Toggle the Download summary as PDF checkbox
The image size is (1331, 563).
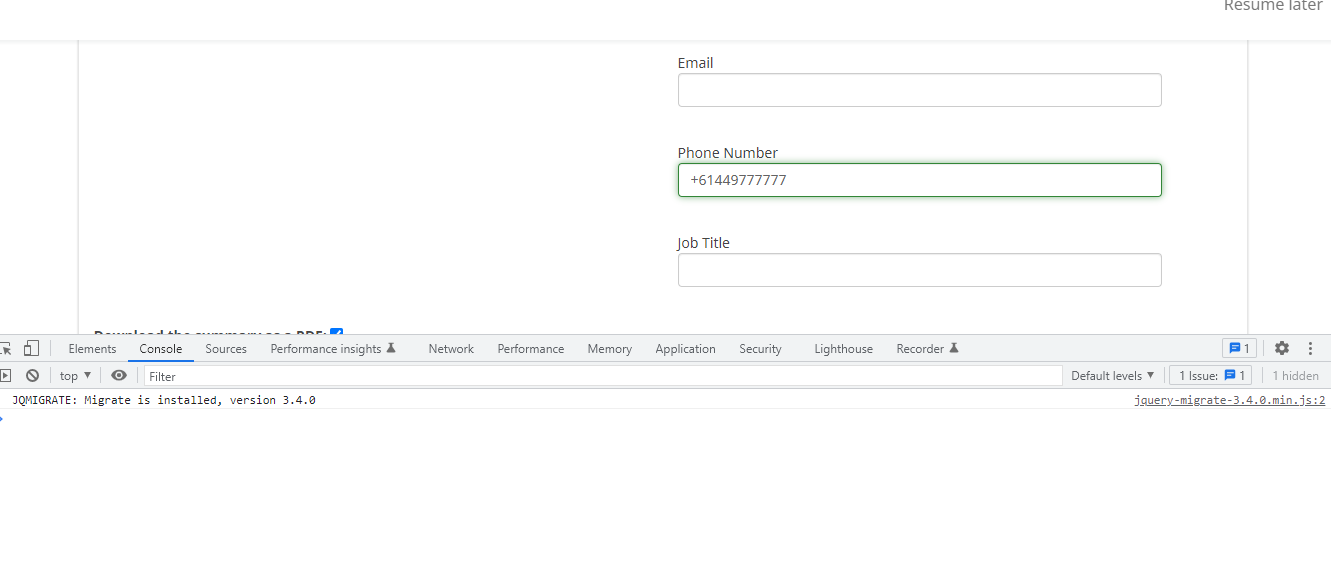[337, 333]
